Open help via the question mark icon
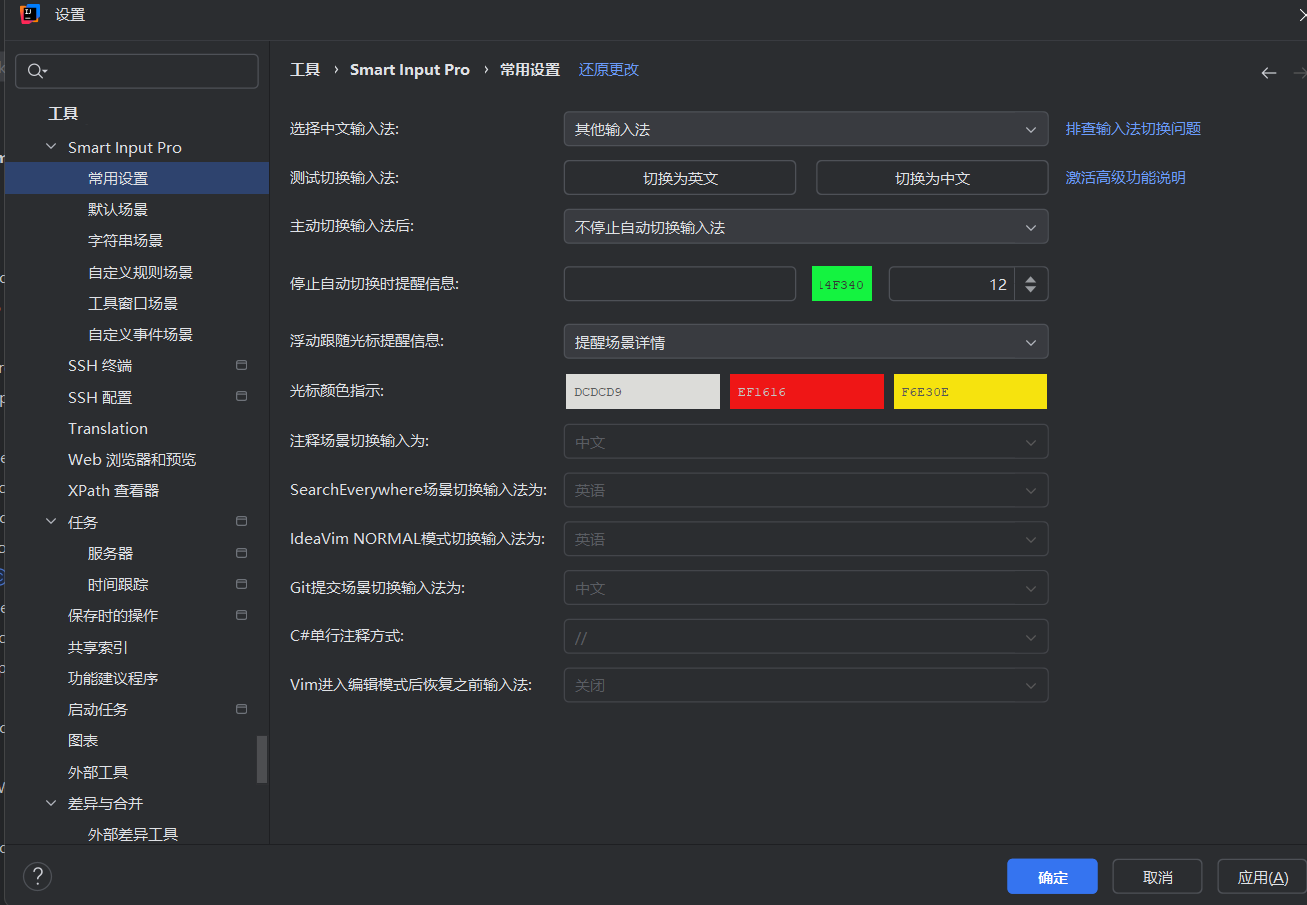The width and height of the screenshot is (1307, 905). pos(37,876)
